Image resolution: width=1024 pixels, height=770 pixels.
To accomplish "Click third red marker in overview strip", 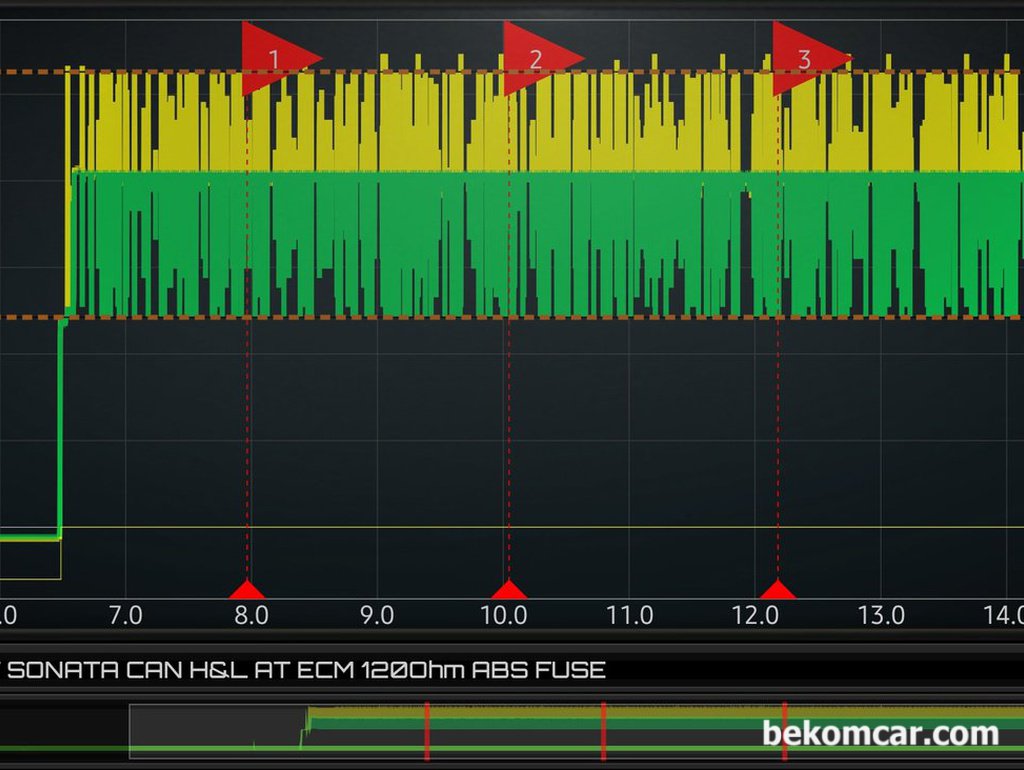I will click(x=784, y=731).
